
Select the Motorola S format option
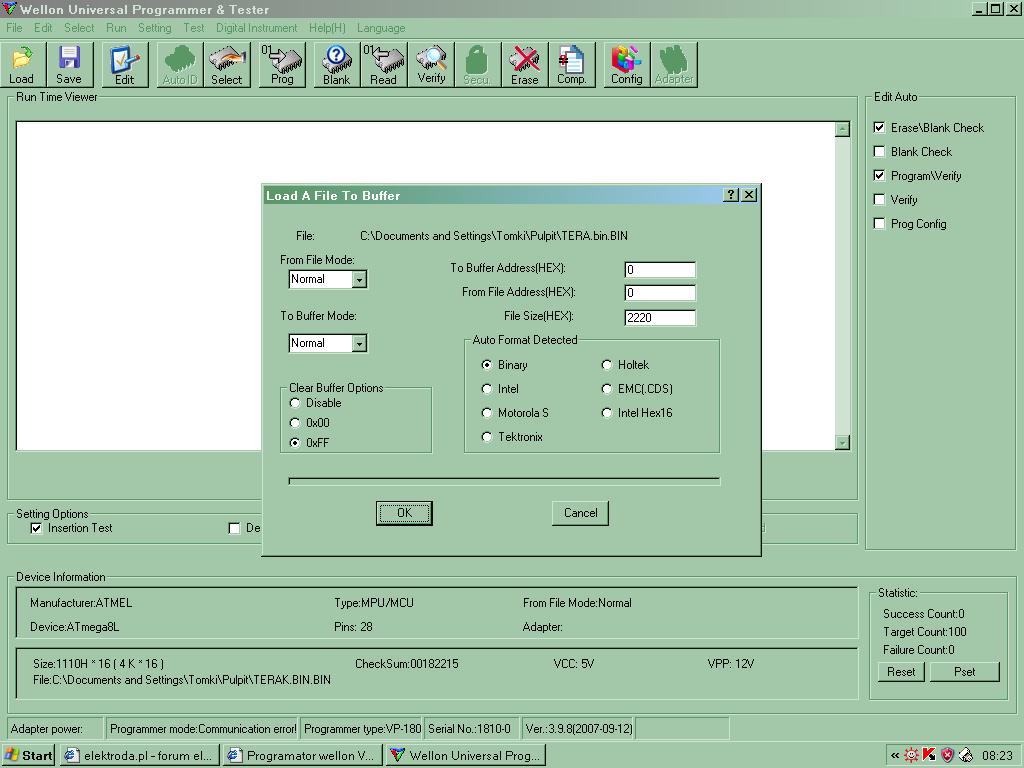click(x=487, y=413)
